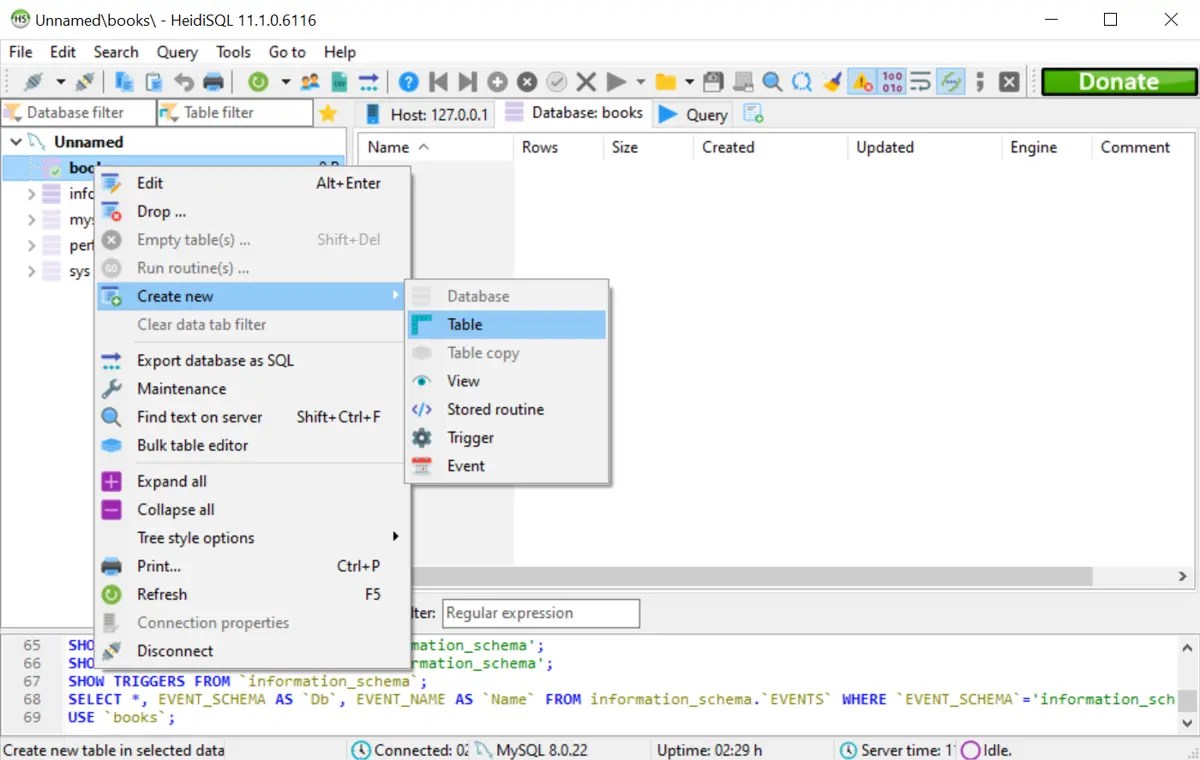
Task: Click the Donate button
Action: pos(1118,81)
